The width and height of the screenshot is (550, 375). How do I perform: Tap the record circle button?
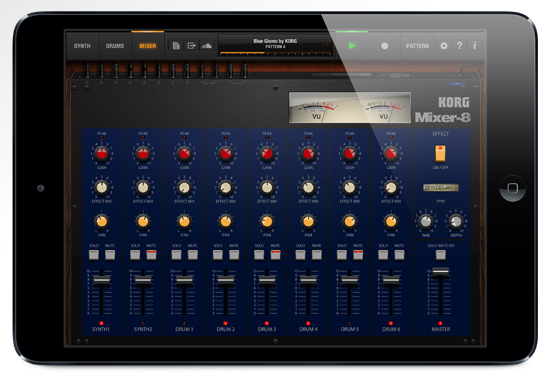[384, 46]
